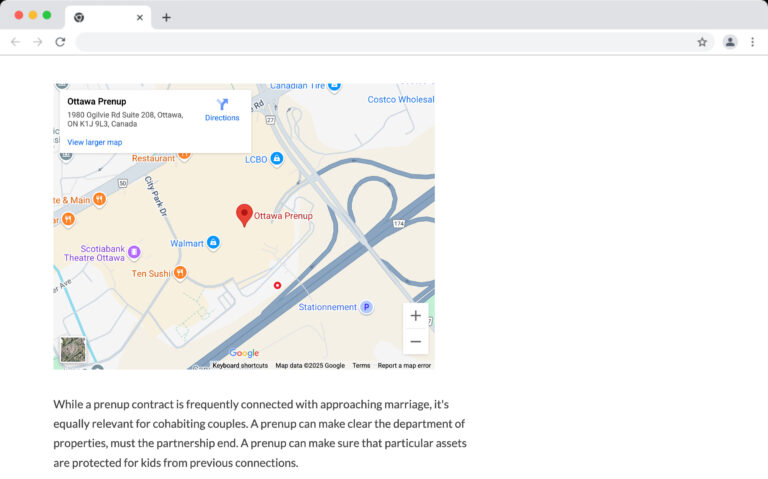Open the map Terms link
Screen dimensions: 768x479
(x=361, y=366)
